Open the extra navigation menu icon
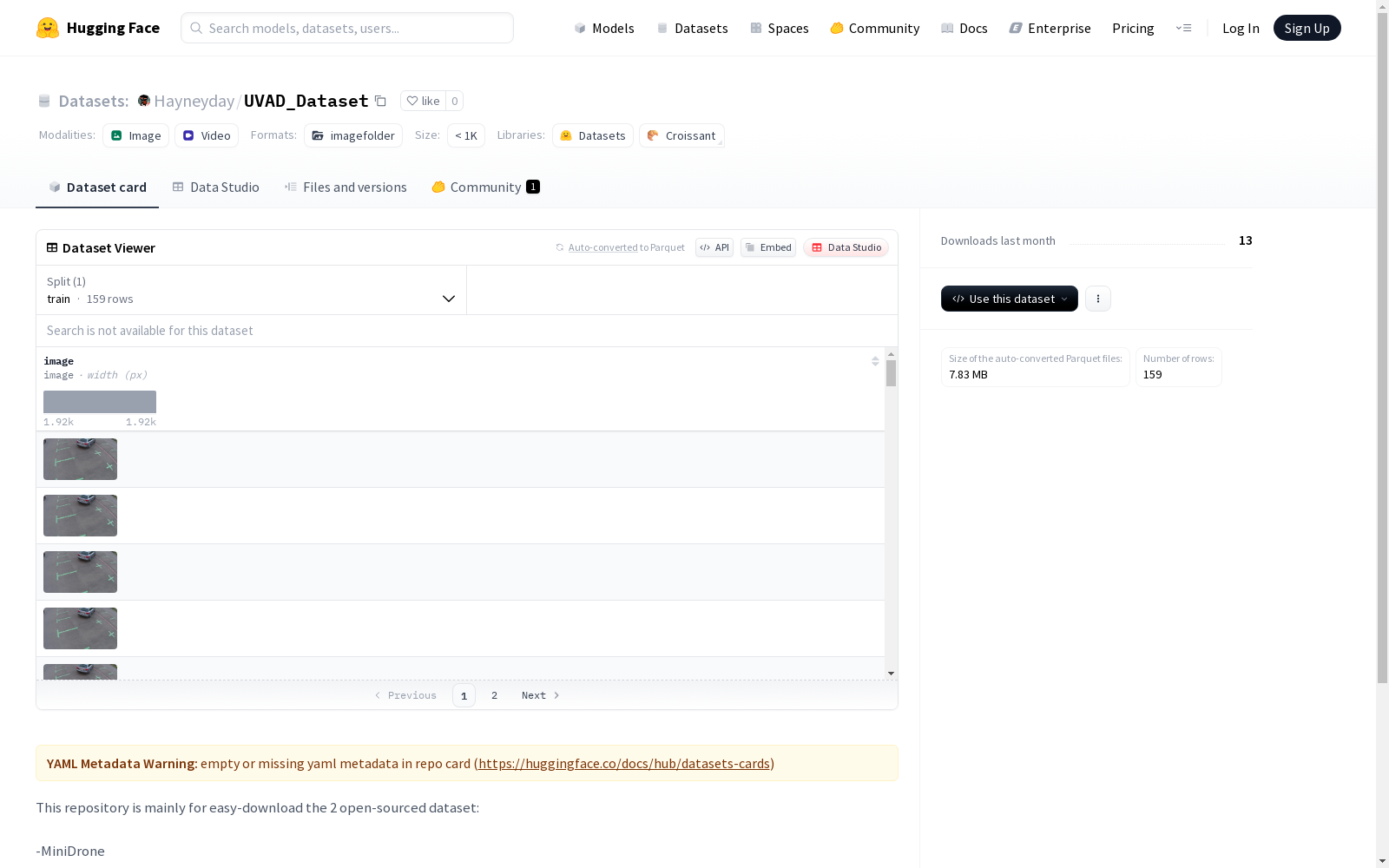Screen dimensions: 1389x868 point(1183,28)
